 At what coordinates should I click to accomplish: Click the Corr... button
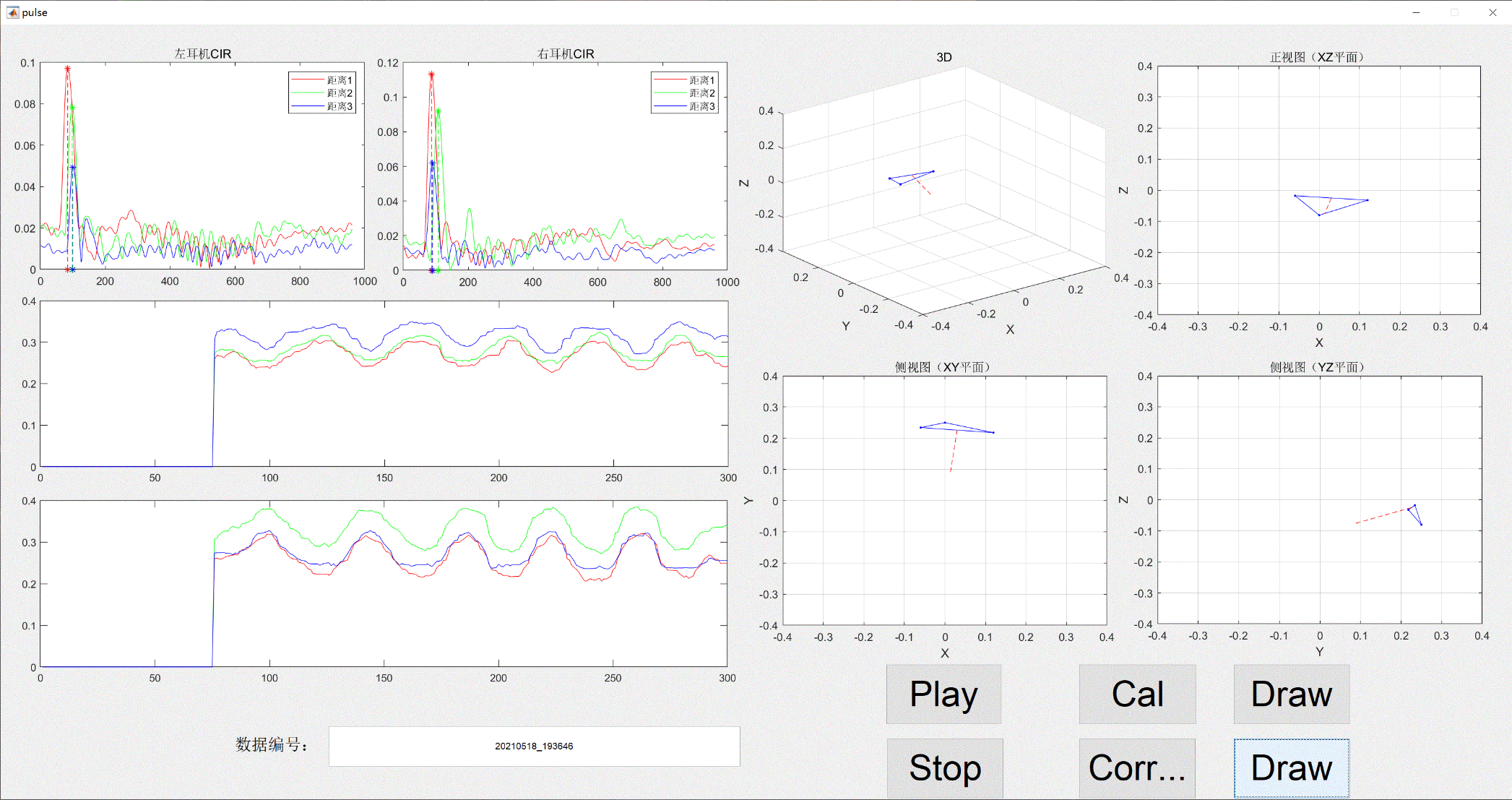(x=1137, y=768)
